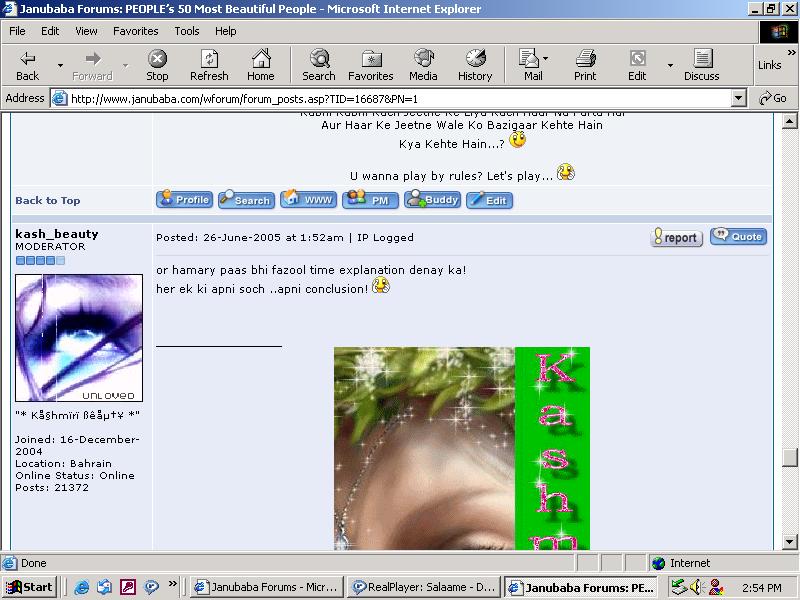Print the current page
800x600 pixels.
[x=585, y=65]
